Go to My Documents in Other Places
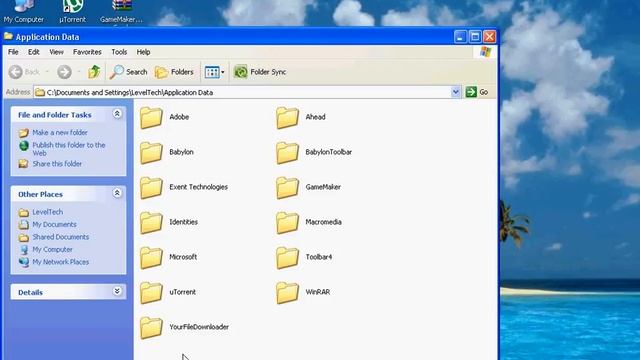The height and width of the screenshot is (360, 640). click(54, 224)
